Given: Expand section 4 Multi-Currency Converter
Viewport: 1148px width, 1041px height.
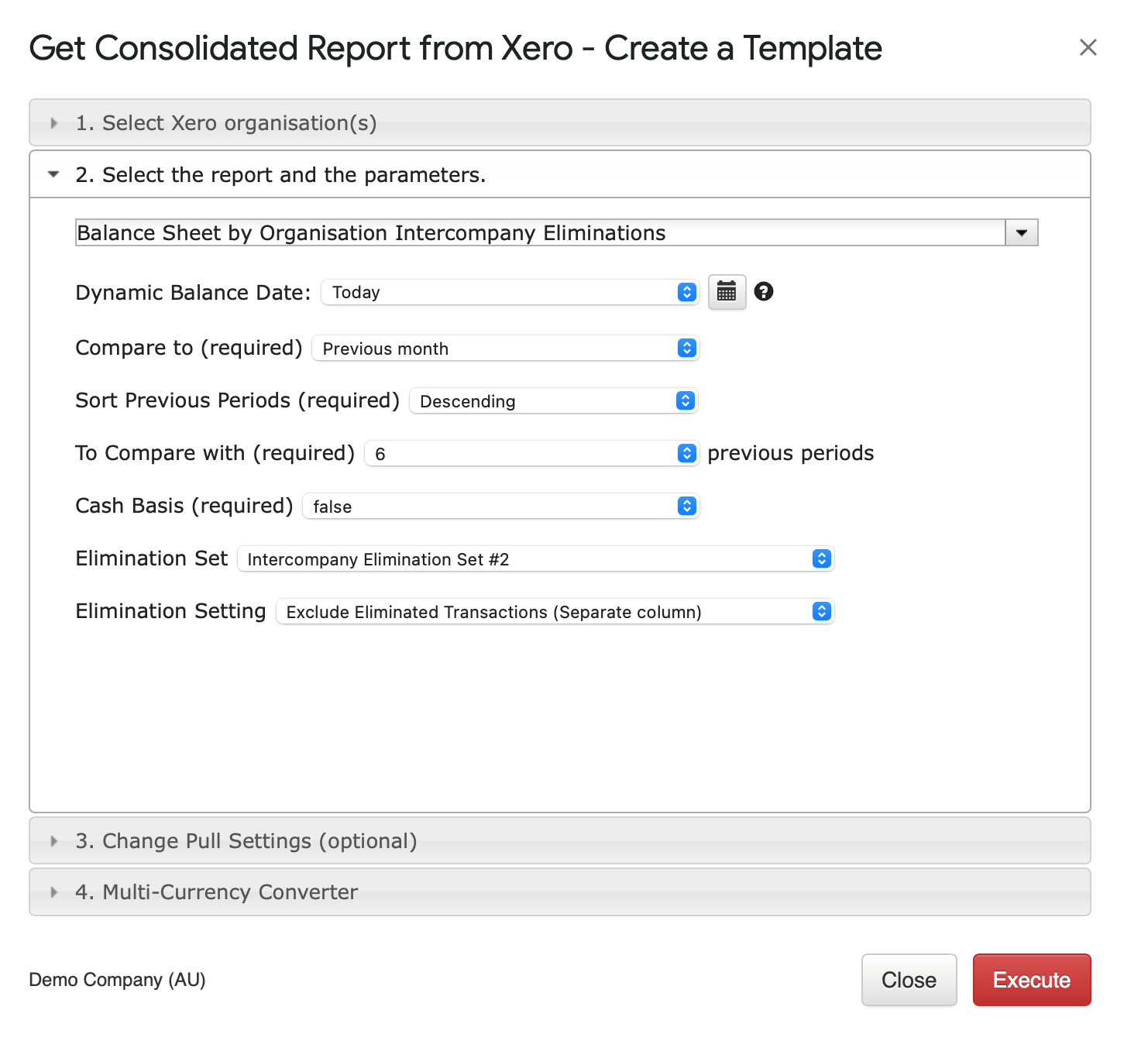Looking at the screenshot, I should pos(559,892).
